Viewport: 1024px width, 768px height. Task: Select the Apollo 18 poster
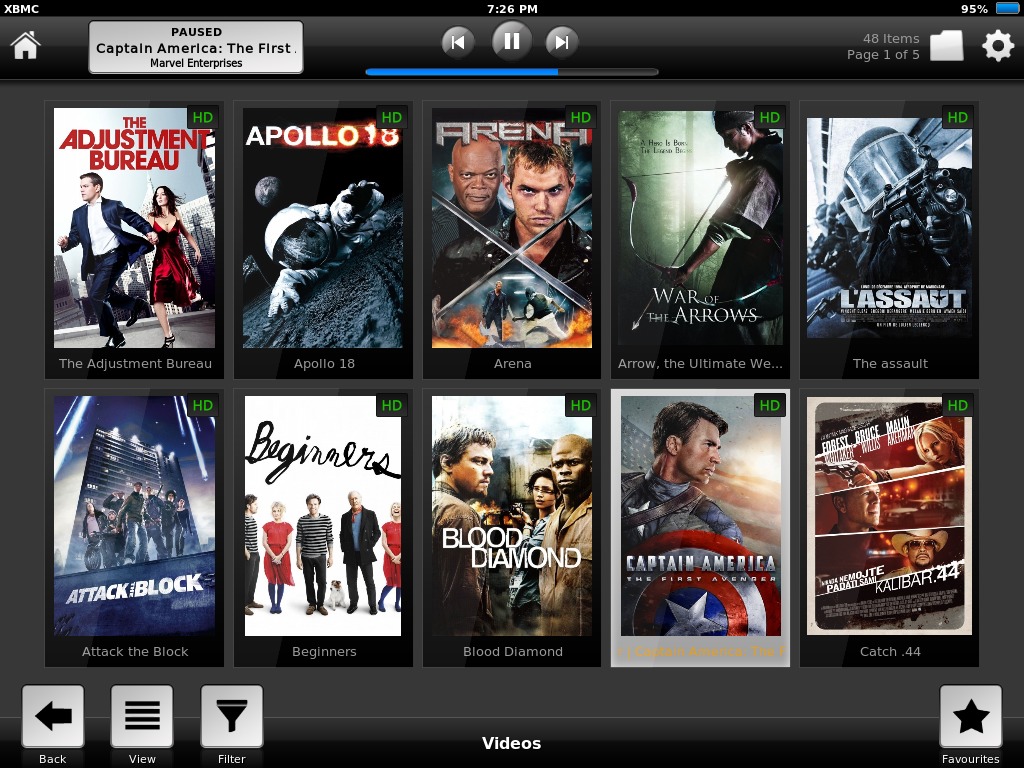323,228
